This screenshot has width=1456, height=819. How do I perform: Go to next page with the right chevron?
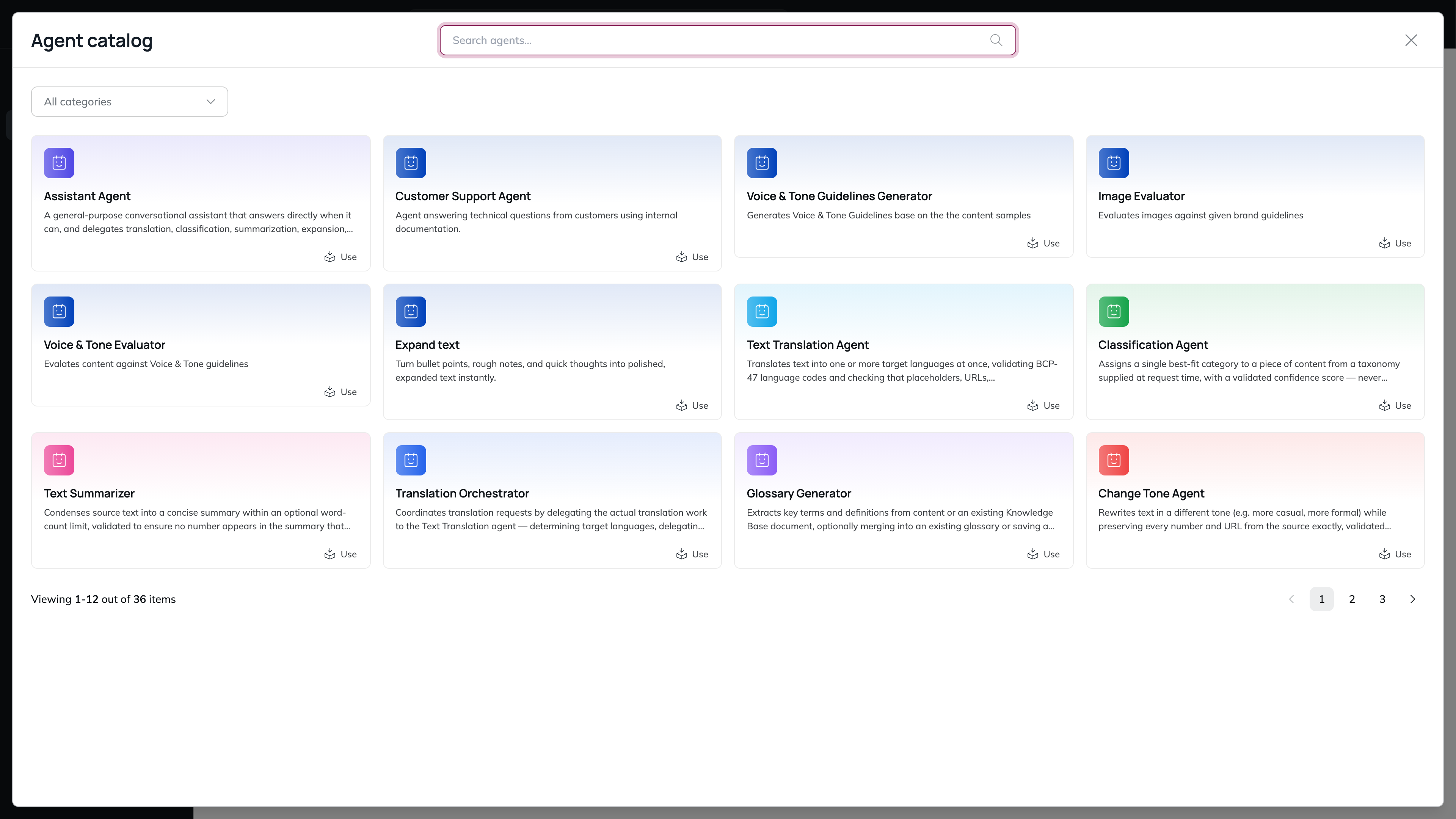[x=1412, y=599]
